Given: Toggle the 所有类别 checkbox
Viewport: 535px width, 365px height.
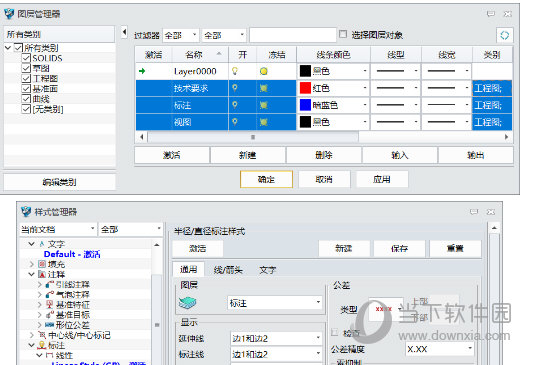Looking at the screenshot, I should tap(18, 47).
